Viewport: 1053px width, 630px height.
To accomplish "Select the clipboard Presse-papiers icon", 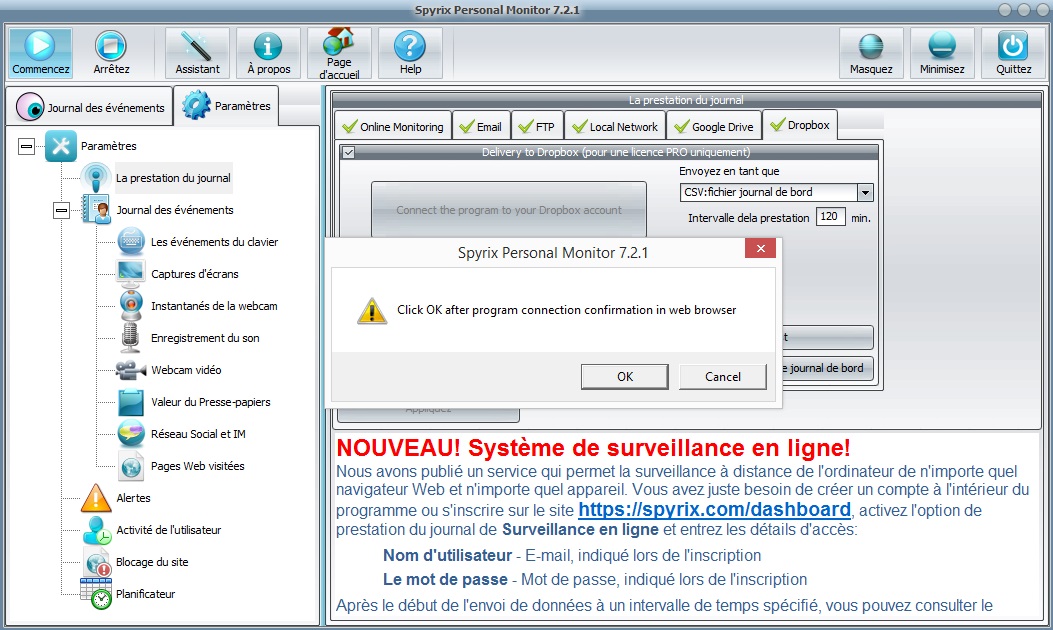I will pos(131,402).
